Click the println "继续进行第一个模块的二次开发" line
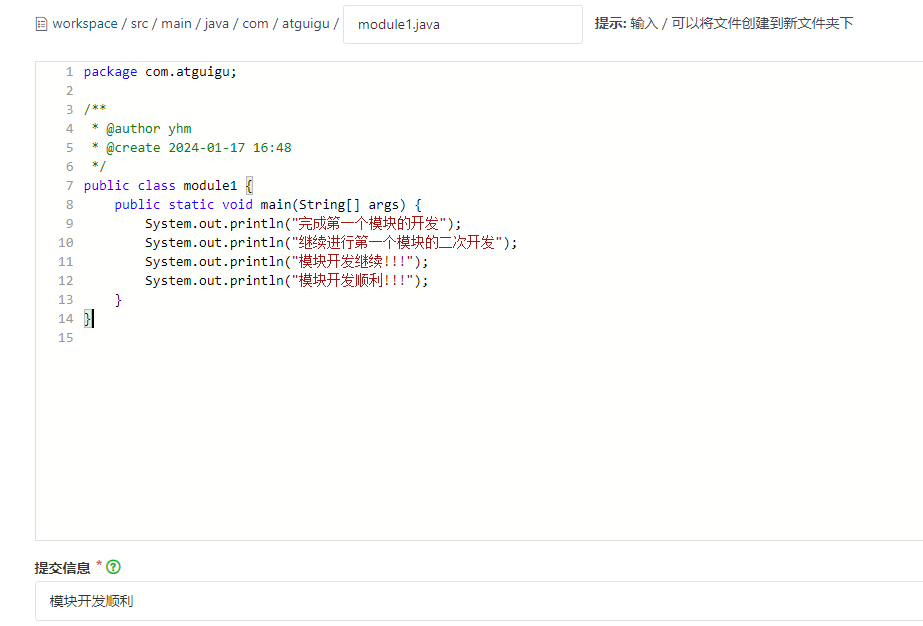This screenshot has width=923, height=626. pyautogui.click(x=331, y=243)
